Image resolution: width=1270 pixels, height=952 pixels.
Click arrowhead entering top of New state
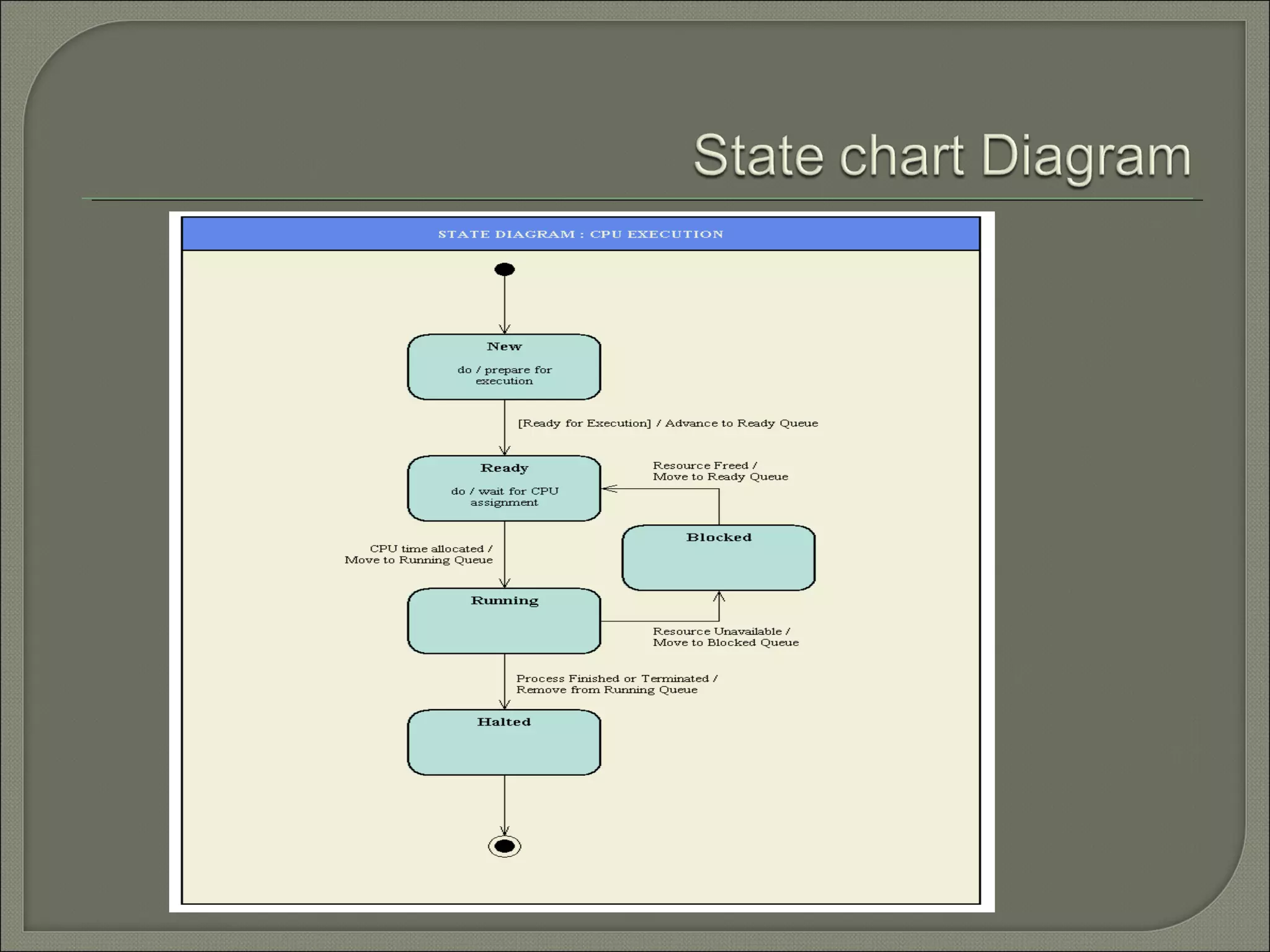pyautogui.click(x=504, y=328)
